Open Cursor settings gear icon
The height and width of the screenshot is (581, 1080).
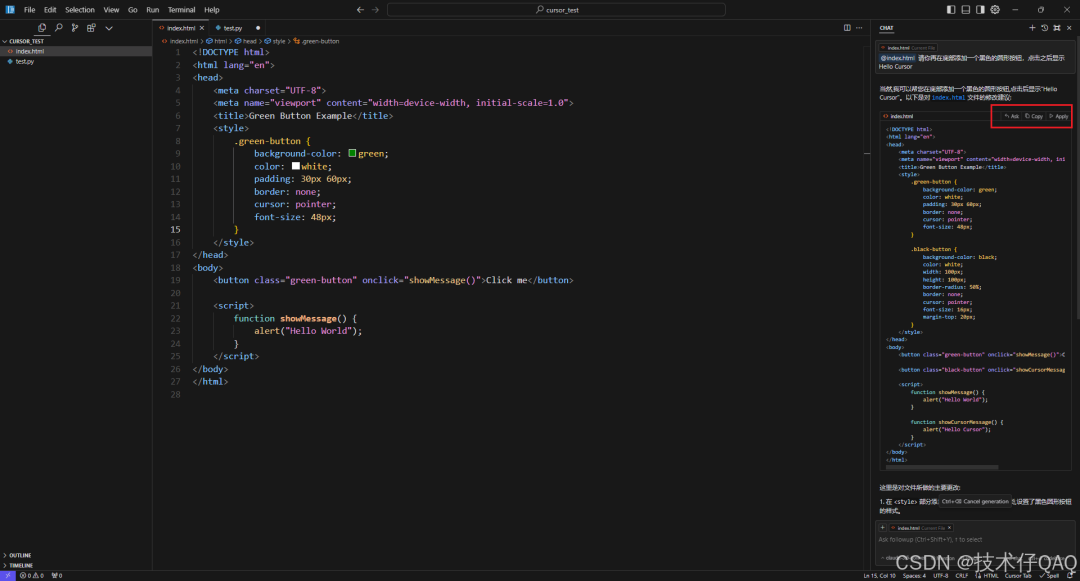[x=995, y=10]
